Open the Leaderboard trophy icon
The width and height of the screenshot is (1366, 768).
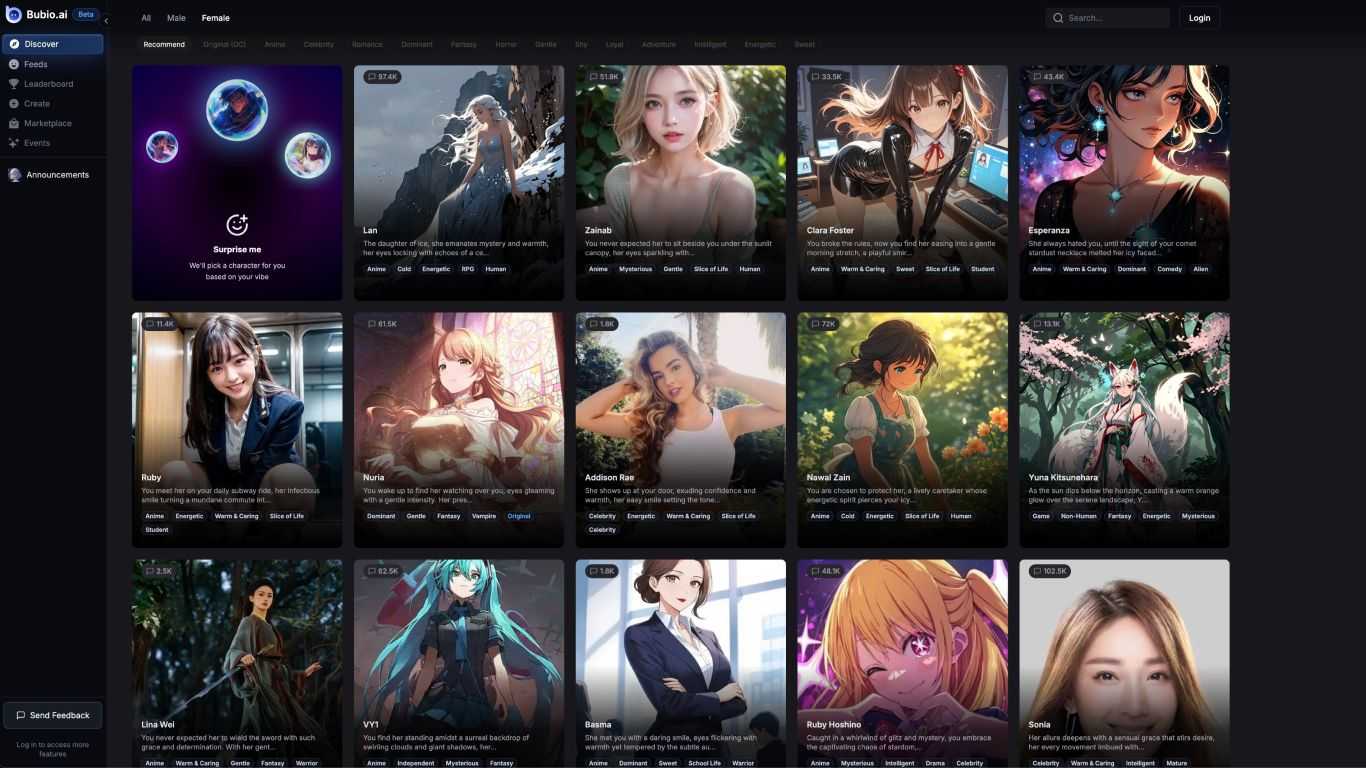pyautogui.click(x=14, y=84)
